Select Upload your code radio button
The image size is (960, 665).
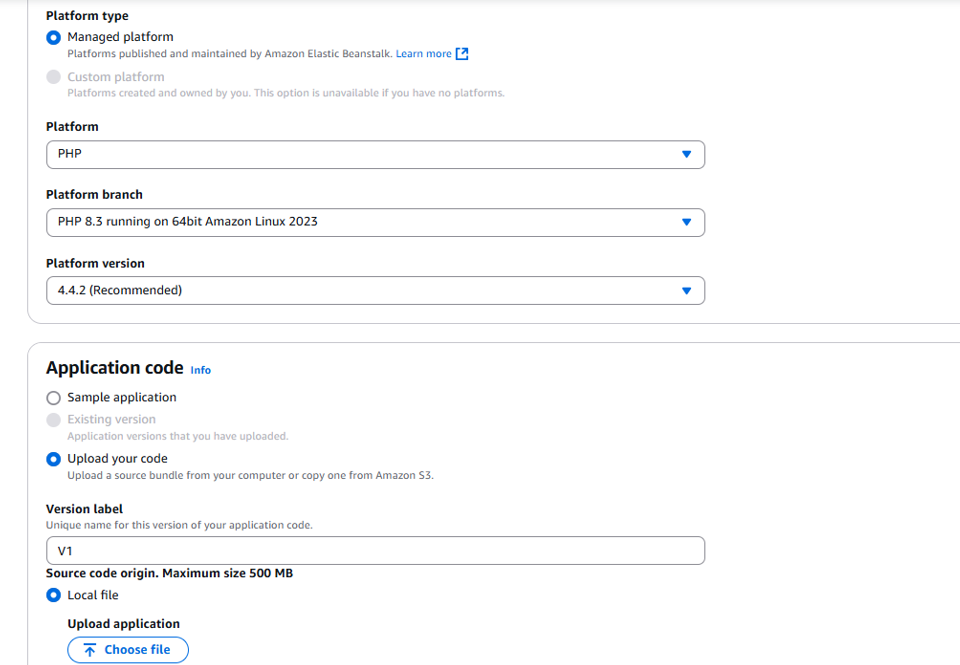(x=54, y=459)
